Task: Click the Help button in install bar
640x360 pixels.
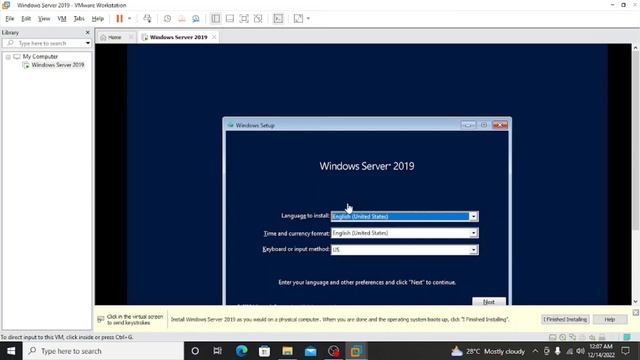Action: pyautogui.click(x=610, y=319)
